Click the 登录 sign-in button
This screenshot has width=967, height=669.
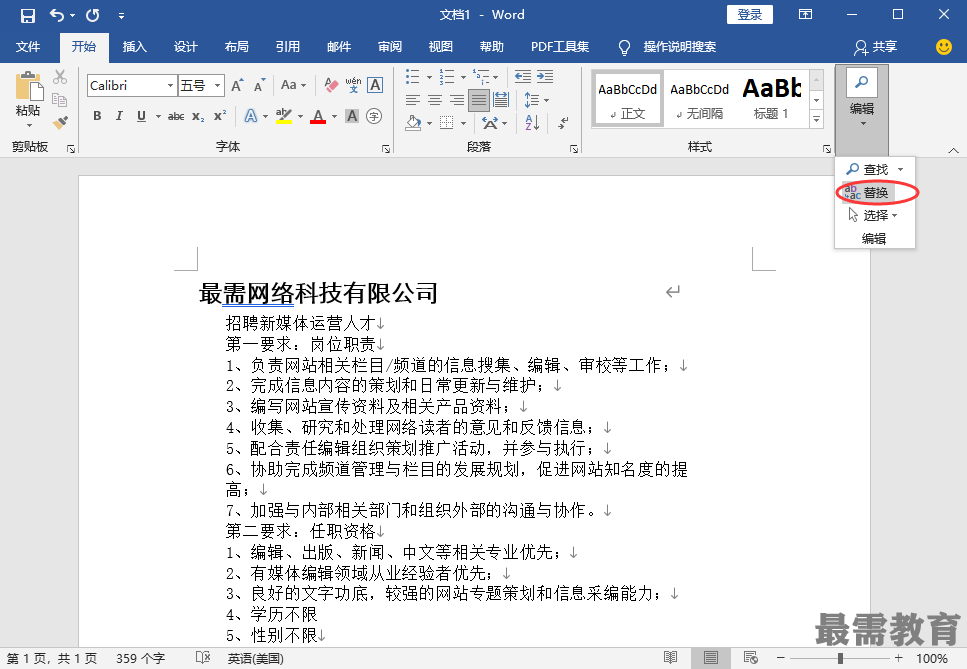point(750,15)
